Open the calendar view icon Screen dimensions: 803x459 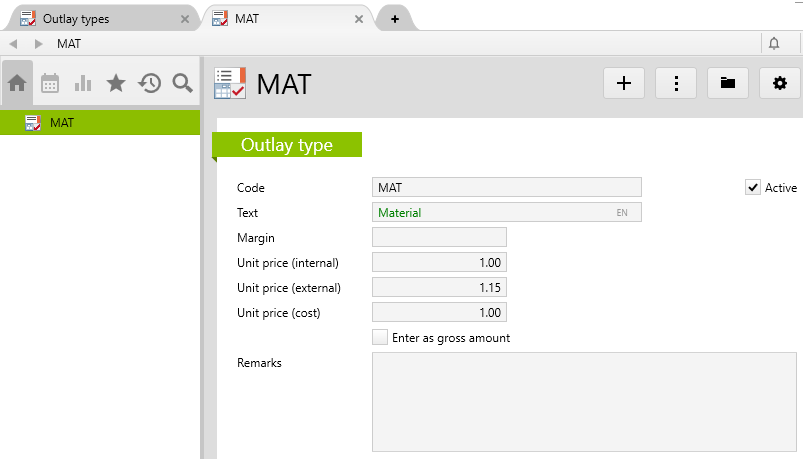pos(50,84)
